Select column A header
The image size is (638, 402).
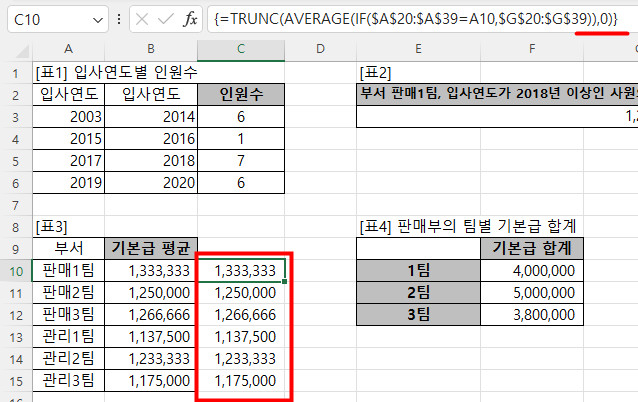tap(68, 49)
